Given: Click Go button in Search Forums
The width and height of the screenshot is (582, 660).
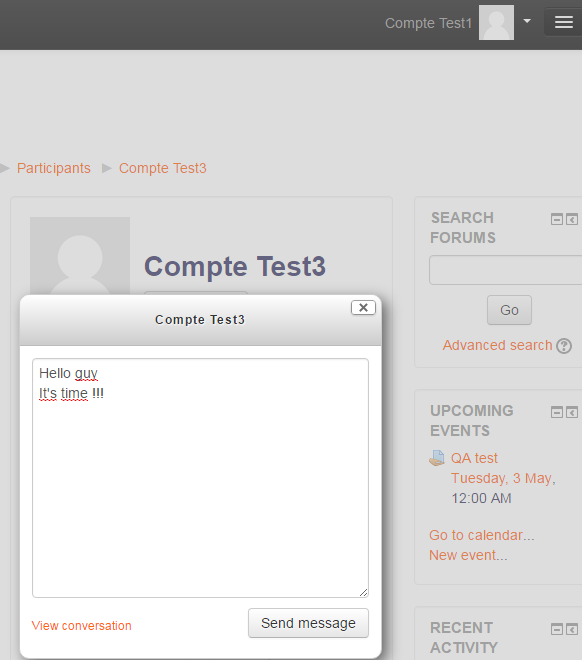Looking at the screenshot, I should tap(509, 310).
